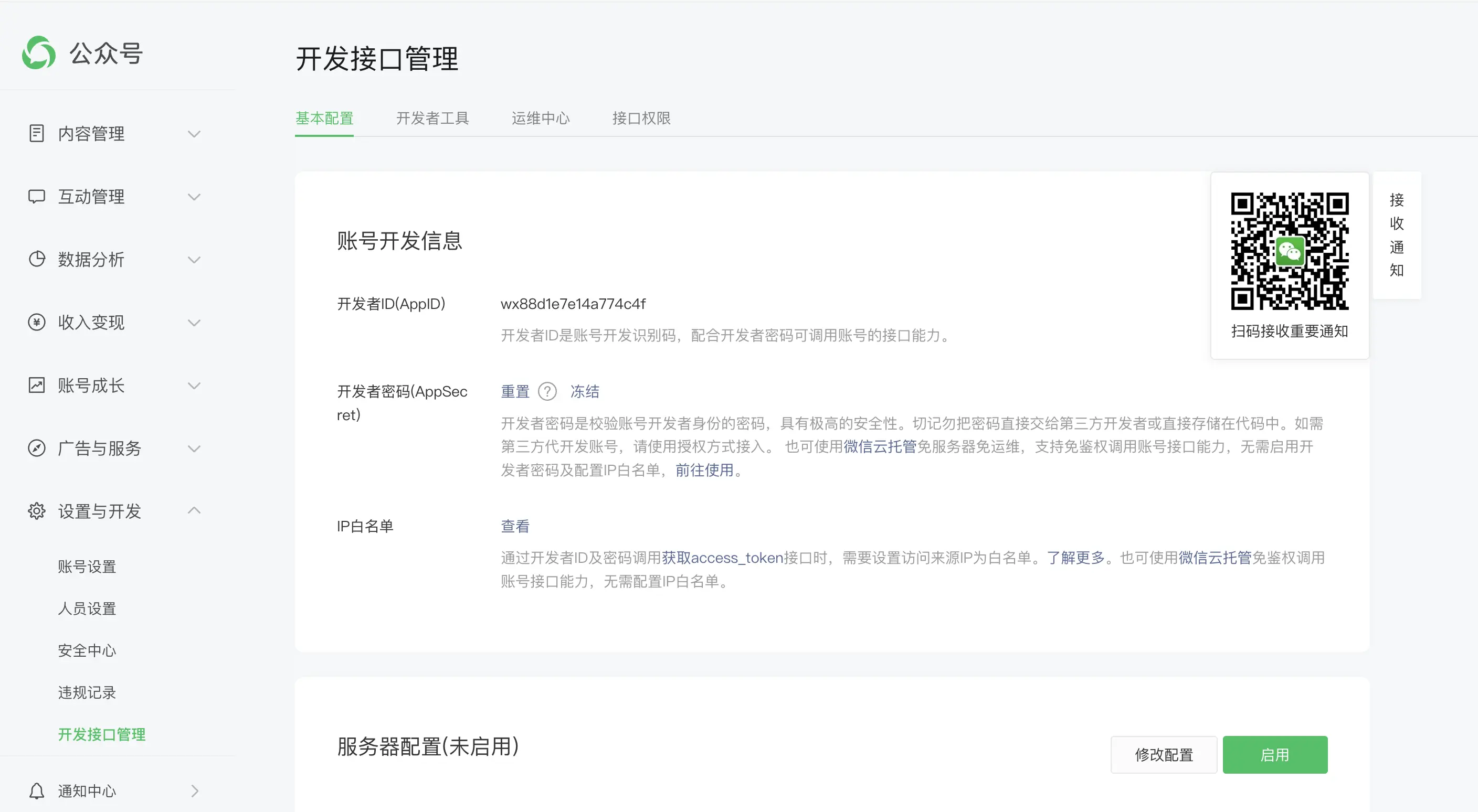Open the 接口权限 tab

[641, 118]
